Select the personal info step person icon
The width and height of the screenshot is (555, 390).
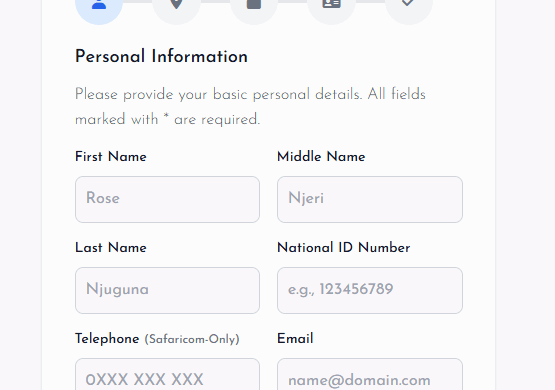coord(99,5)
